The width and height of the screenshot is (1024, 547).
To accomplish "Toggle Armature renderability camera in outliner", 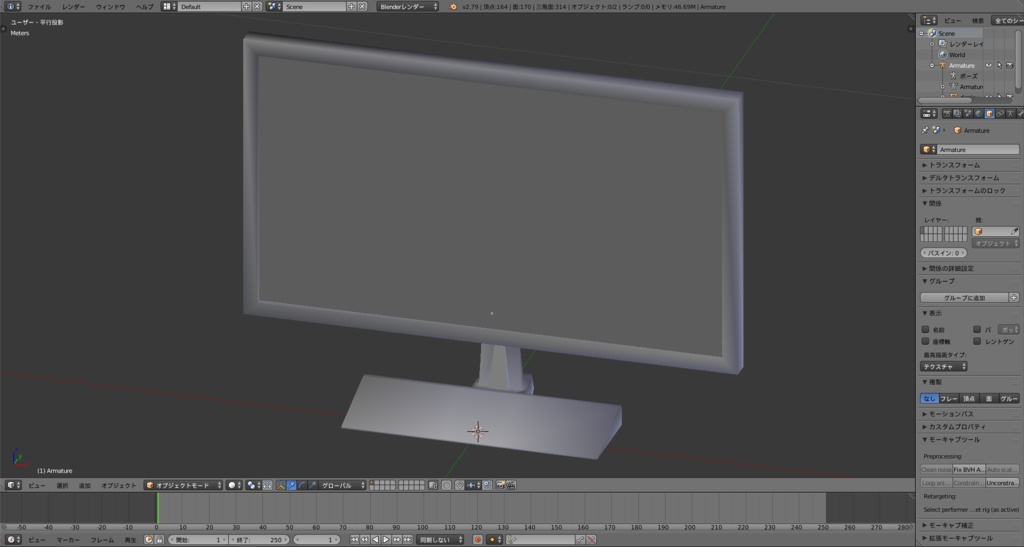I will click(x=1010, y=65).
